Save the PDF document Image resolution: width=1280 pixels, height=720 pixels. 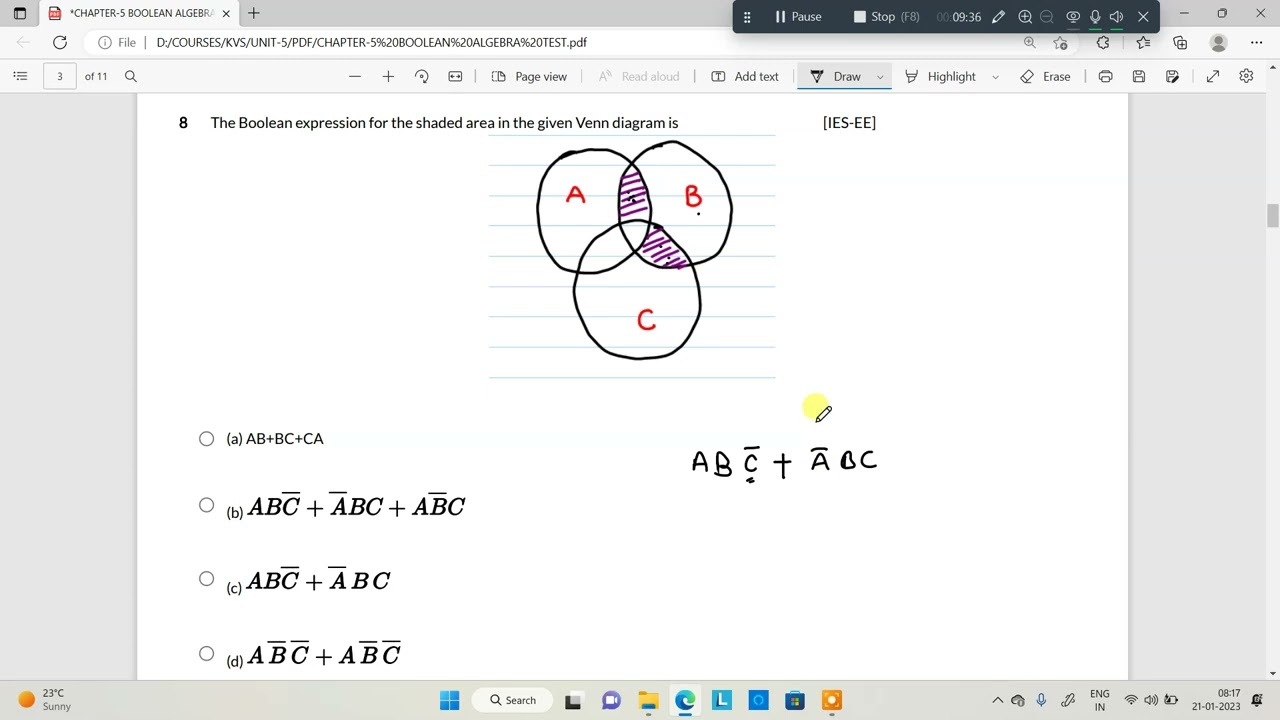pos(1139,76)
